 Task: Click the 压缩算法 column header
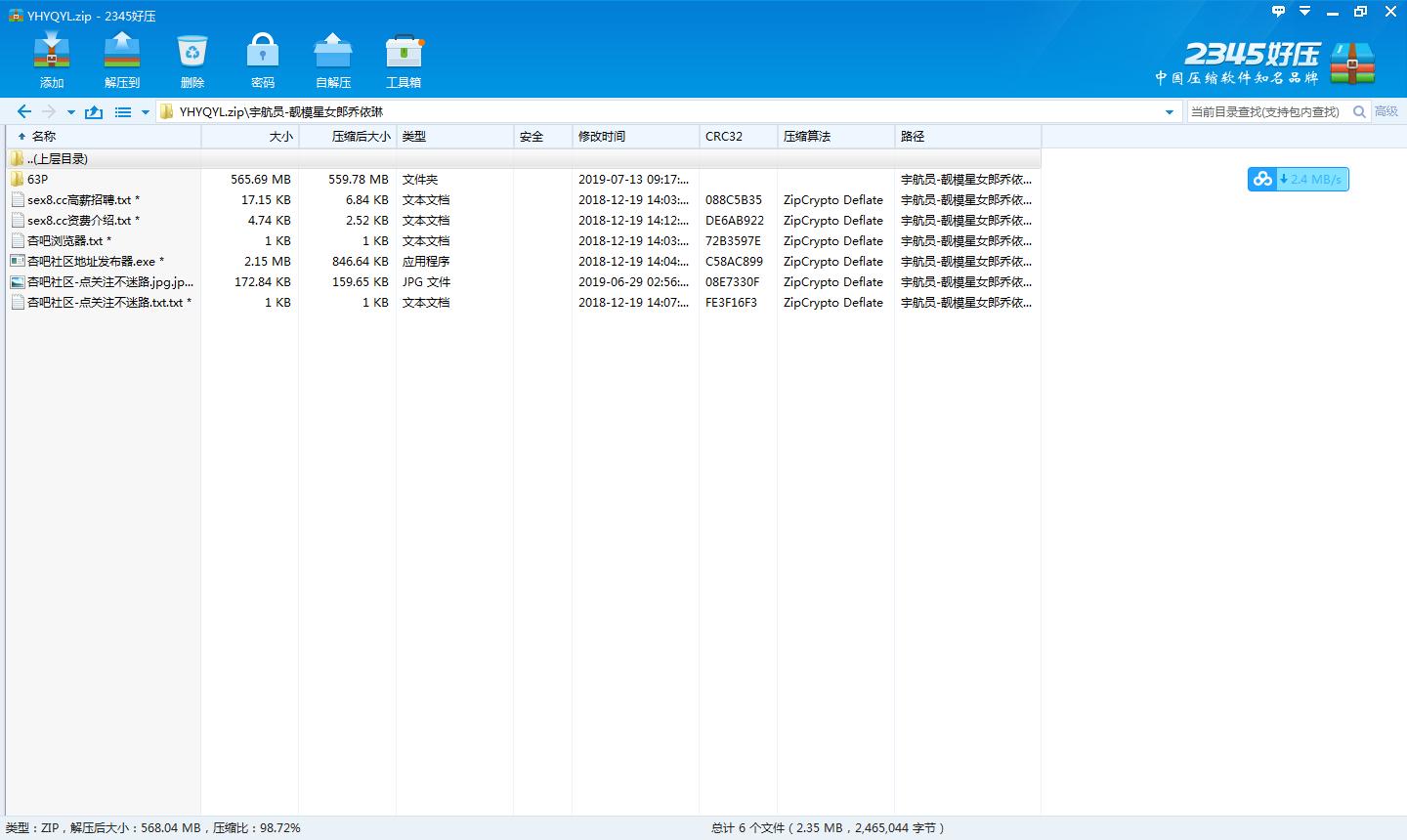click(836, 136)
